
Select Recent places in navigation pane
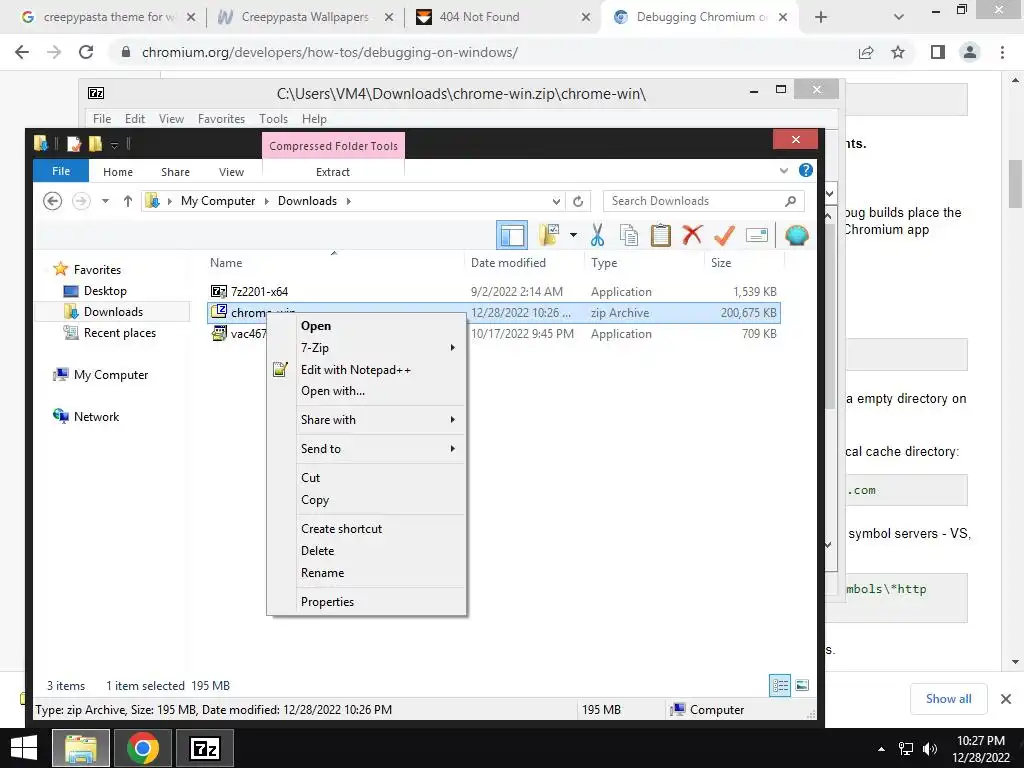coord(120,332)
